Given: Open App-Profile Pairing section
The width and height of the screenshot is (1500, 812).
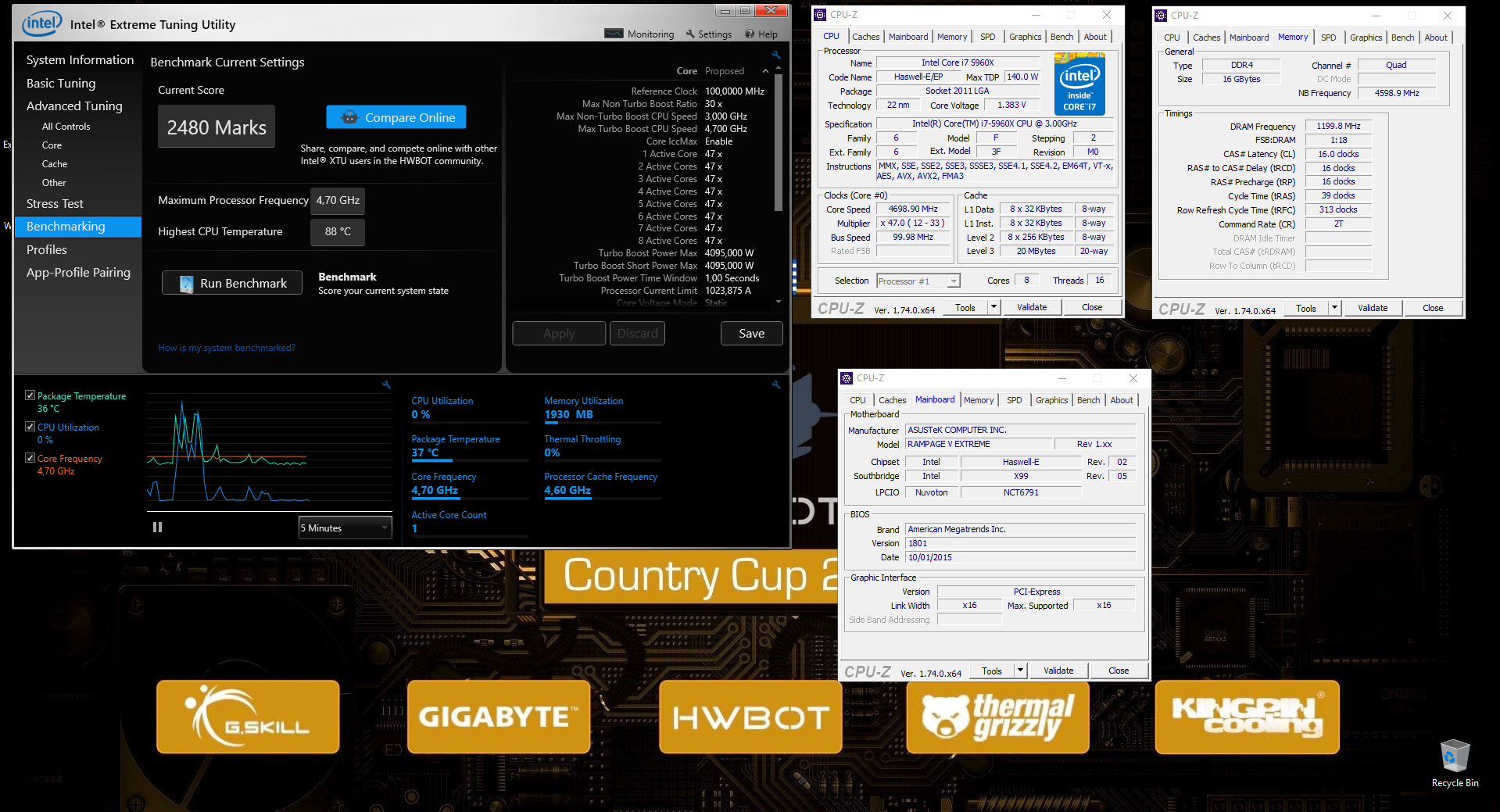Looking at the screenshot, I should [x=78, y=273].
